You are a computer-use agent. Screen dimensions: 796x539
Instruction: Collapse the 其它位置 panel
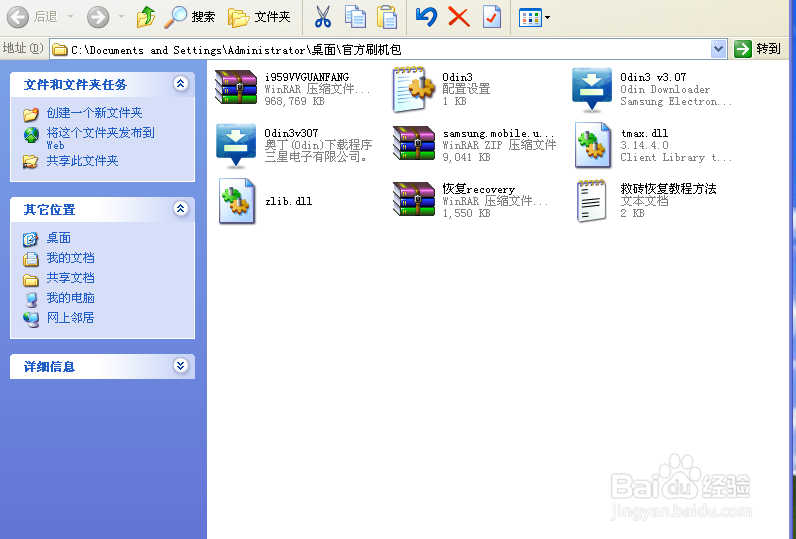(180, 208)
